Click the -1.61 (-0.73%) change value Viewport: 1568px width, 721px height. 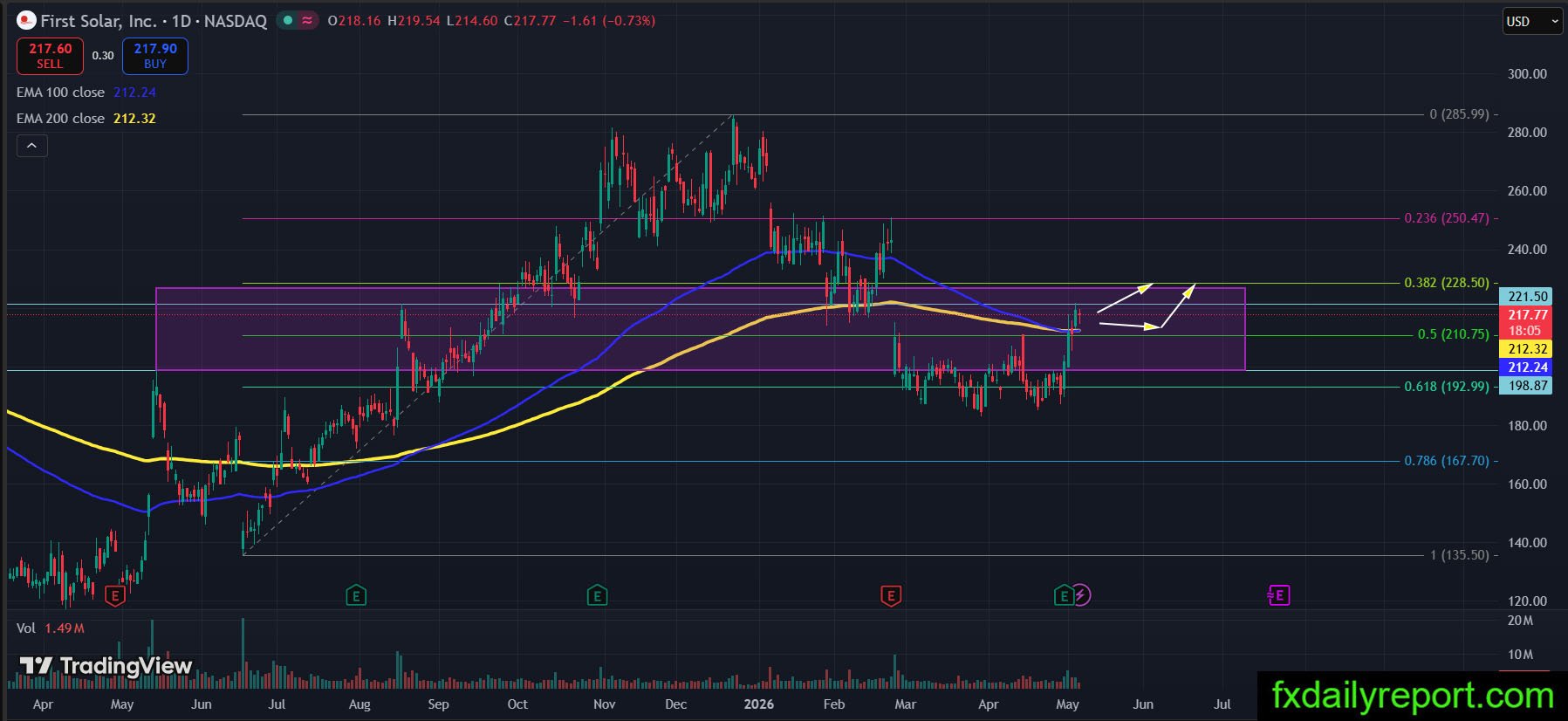(609, 21)
